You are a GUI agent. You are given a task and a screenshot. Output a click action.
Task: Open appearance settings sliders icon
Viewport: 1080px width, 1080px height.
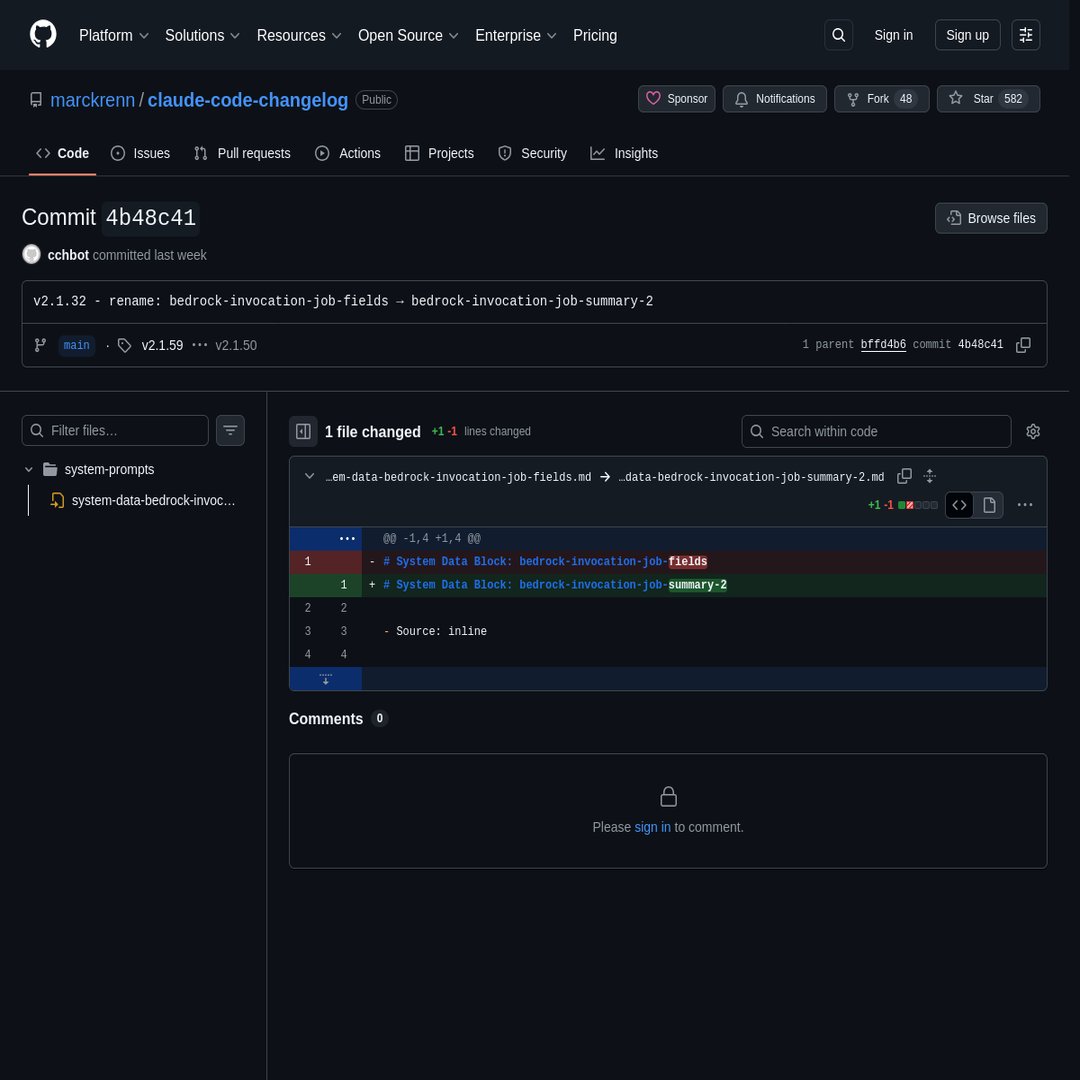[1026, 35]
